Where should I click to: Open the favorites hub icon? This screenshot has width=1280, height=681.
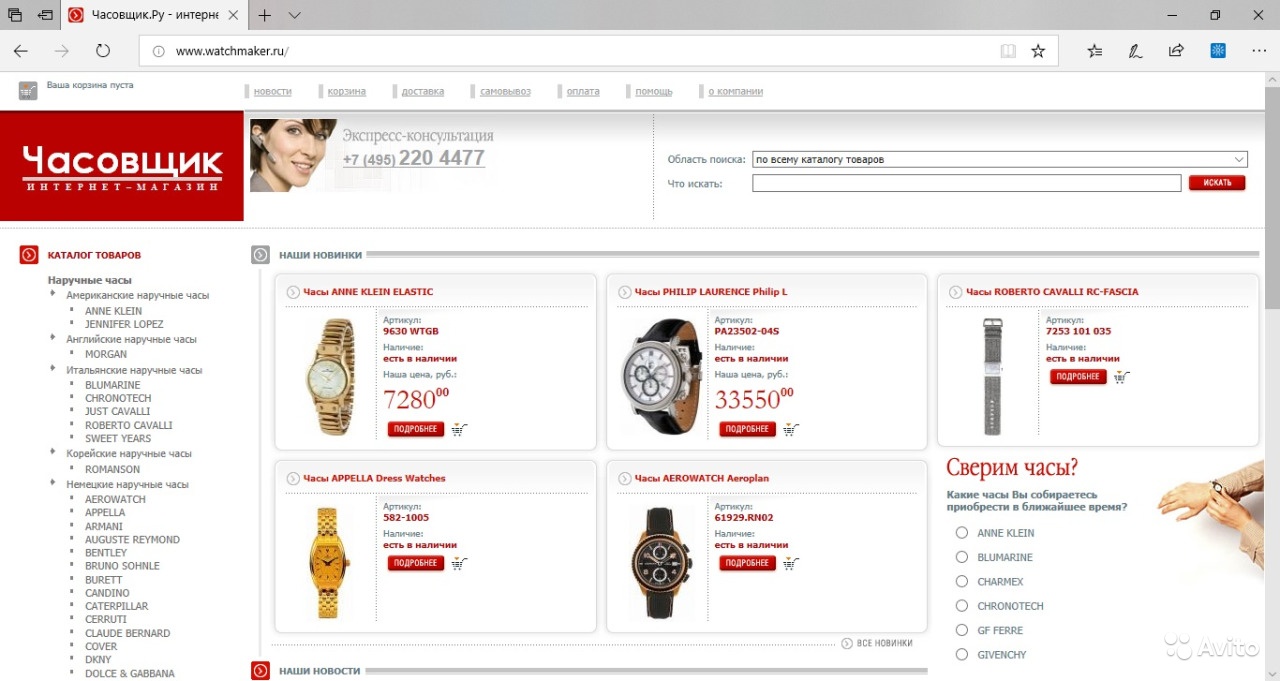(x=1095, y=51)
